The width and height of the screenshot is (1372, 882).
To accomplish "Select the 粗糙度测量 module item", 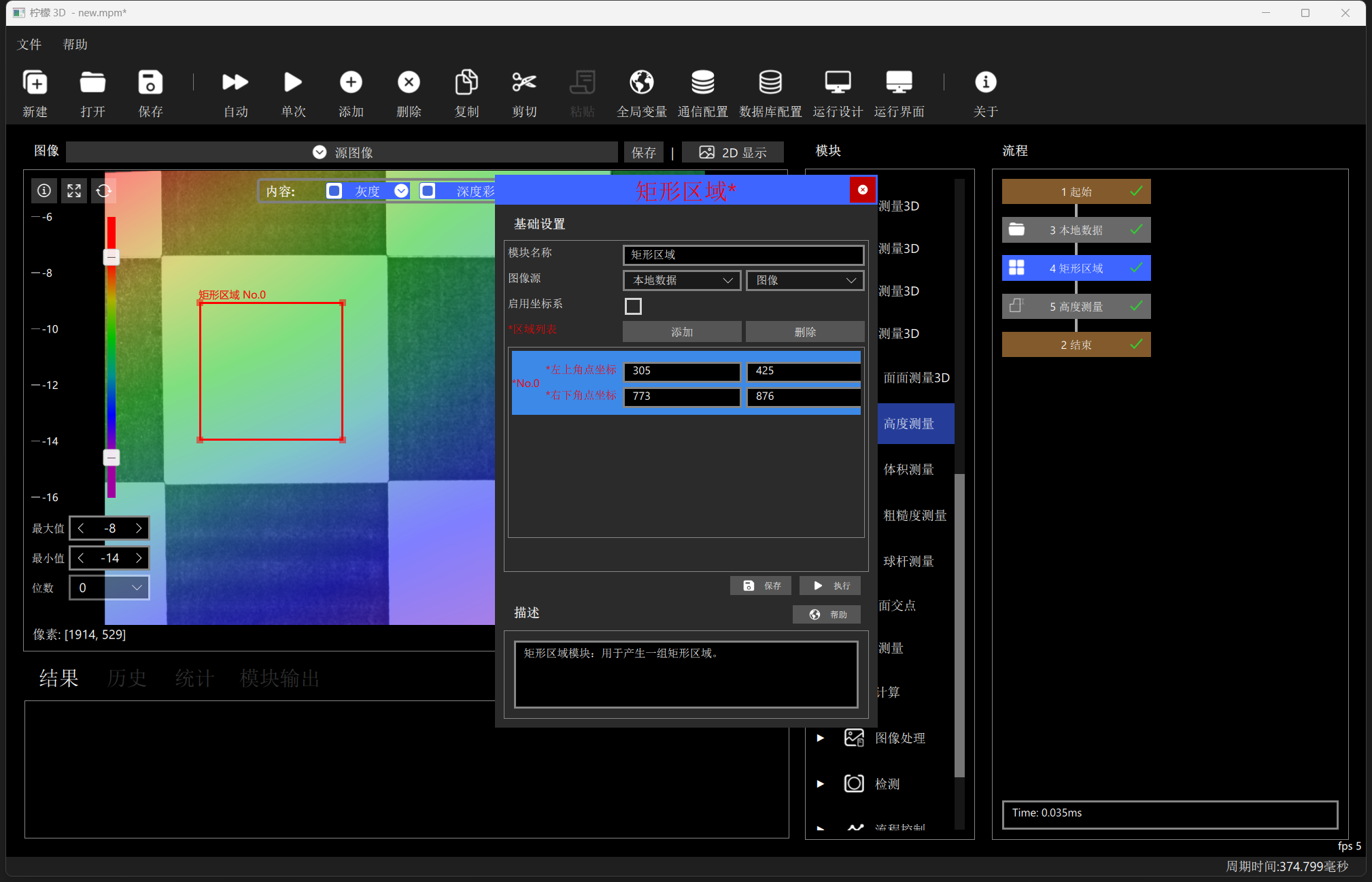I will 915,515.
